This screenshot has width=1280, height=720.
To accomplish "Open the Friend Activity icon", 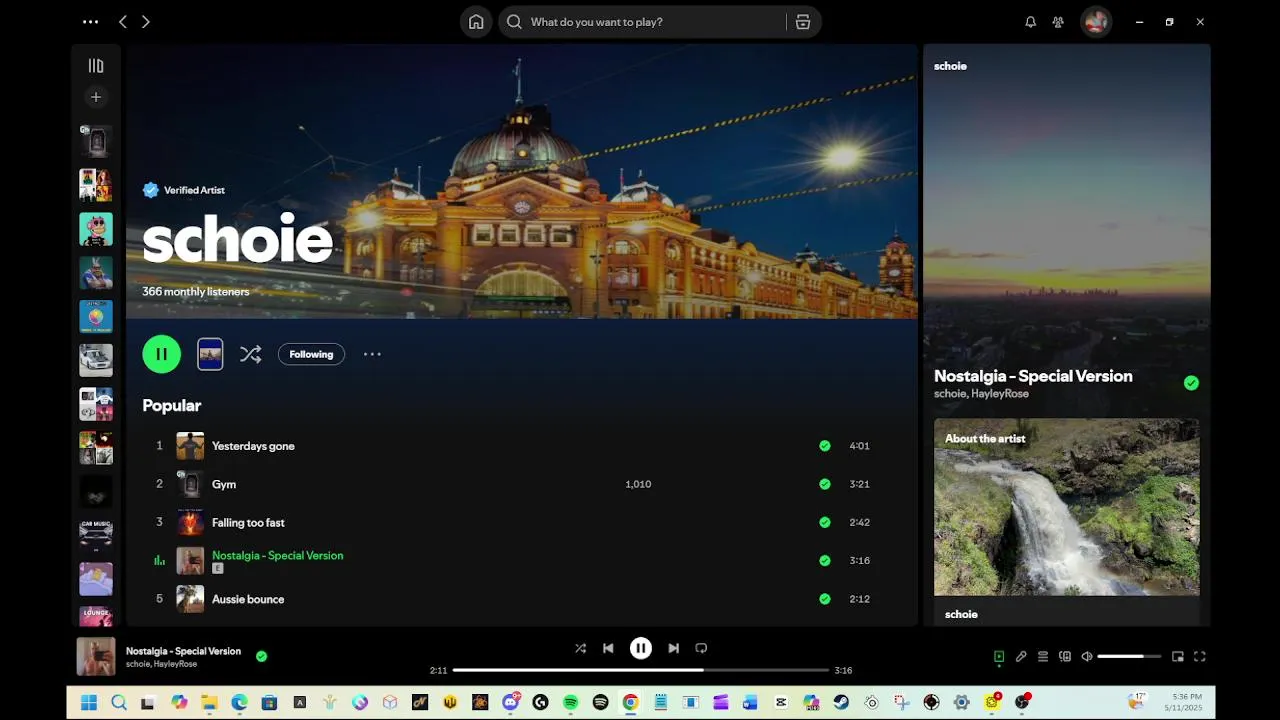I will 1058,22.
